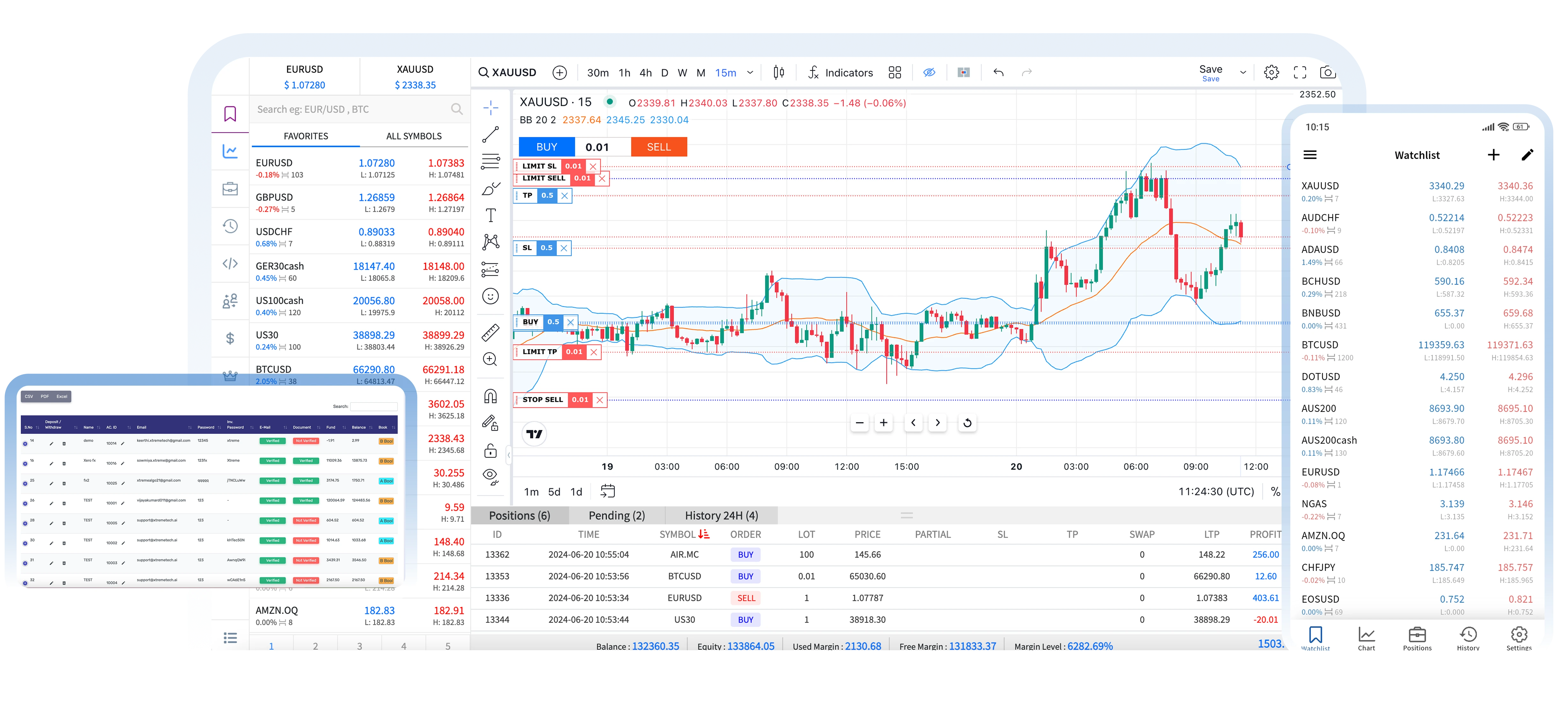Select the ruler measure tool

491,332
